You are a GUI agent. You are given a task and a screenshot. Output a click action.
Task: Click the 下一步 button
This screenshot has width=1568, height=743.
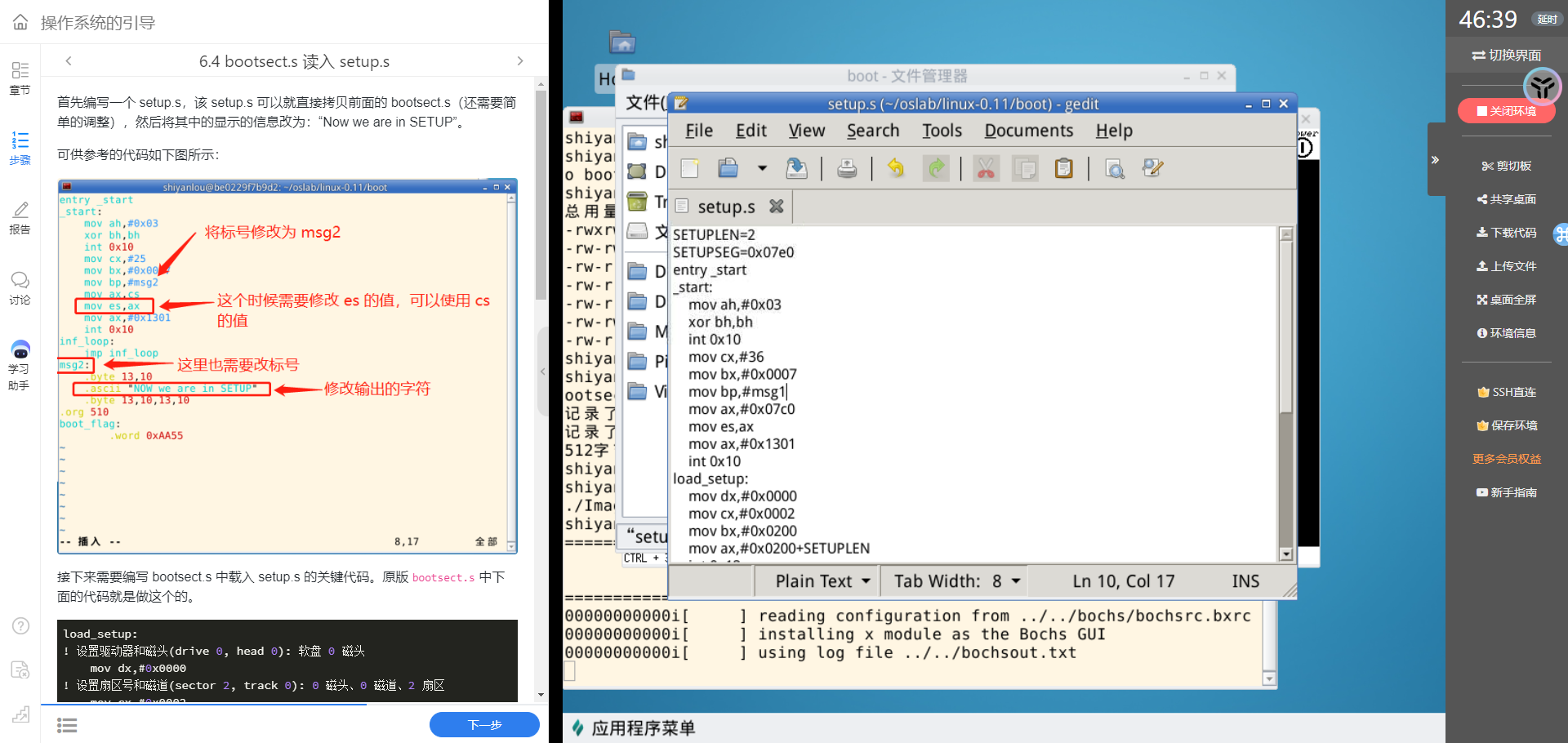point(484,724)
